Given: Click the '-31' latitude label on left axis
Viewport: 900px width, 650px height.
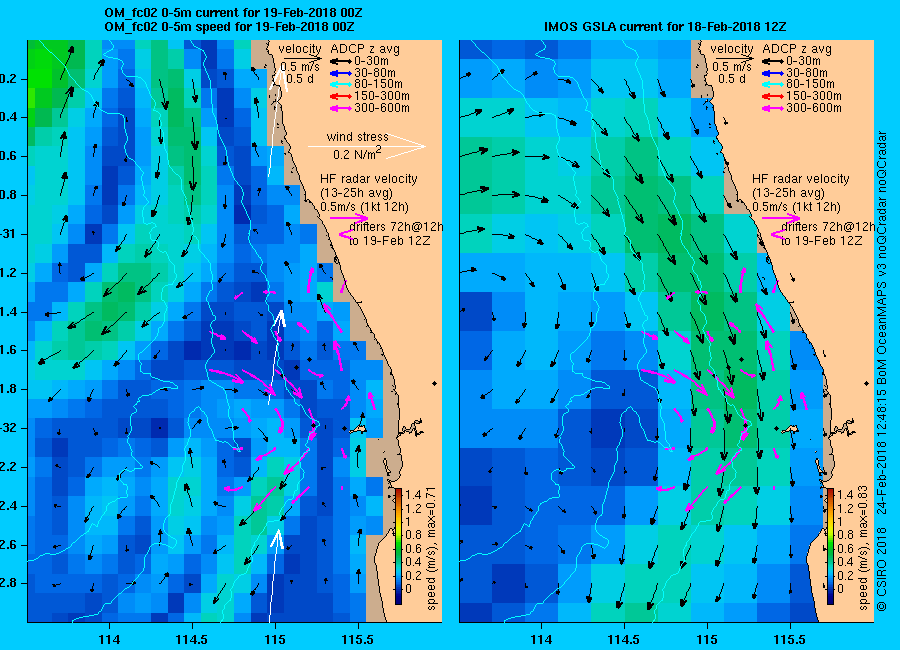Looking at the screenshot, I should click(x=9, y=234).
